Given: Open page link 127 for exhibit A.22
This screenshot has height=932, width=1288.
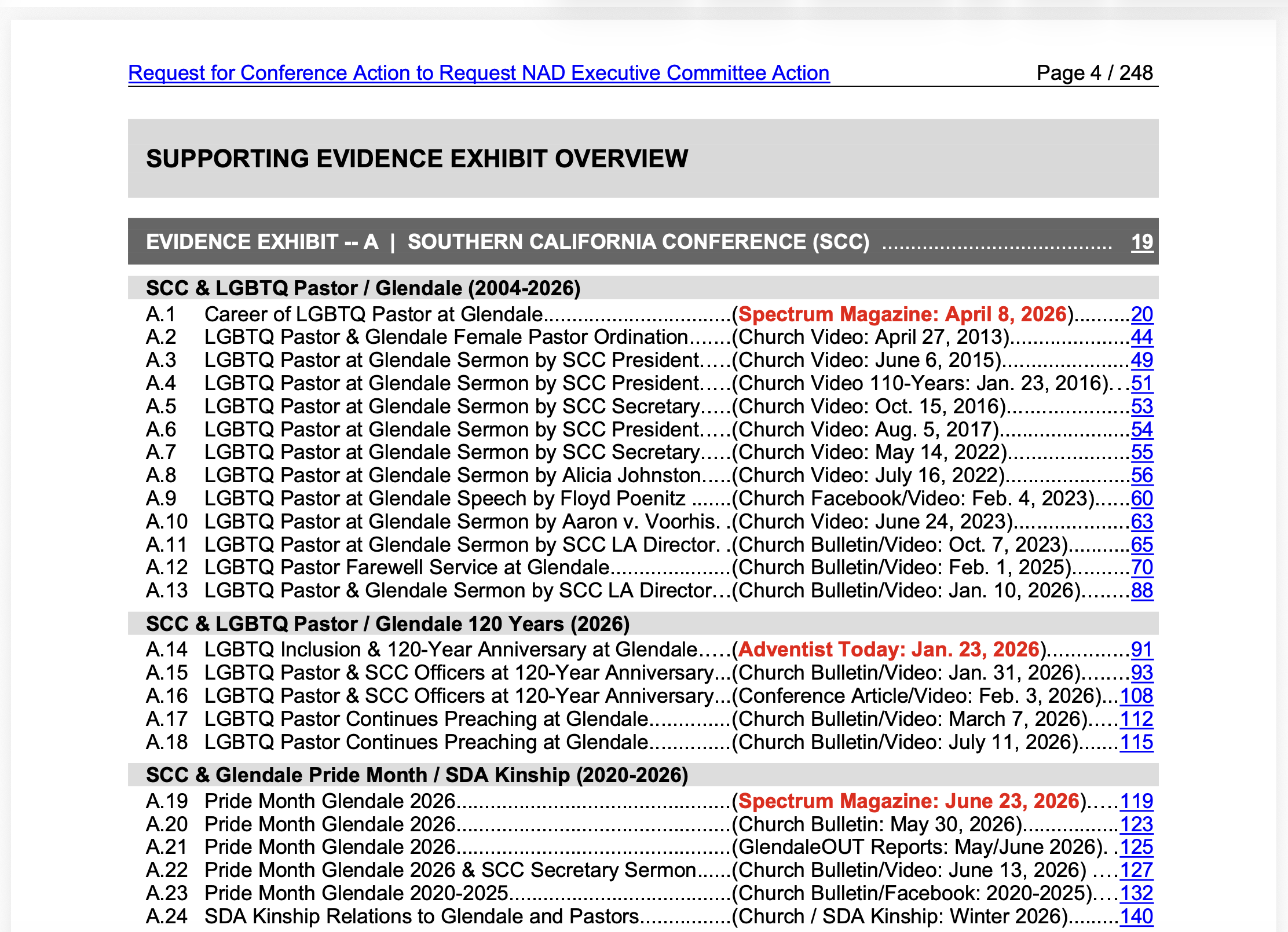Looking at the screenshot, I should (x=1136, y=870).
